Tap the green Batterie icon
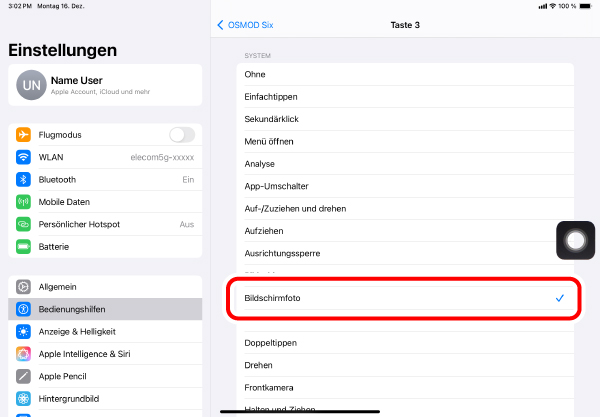Viewport: 600px width, 417px height. tap(23, 247)
